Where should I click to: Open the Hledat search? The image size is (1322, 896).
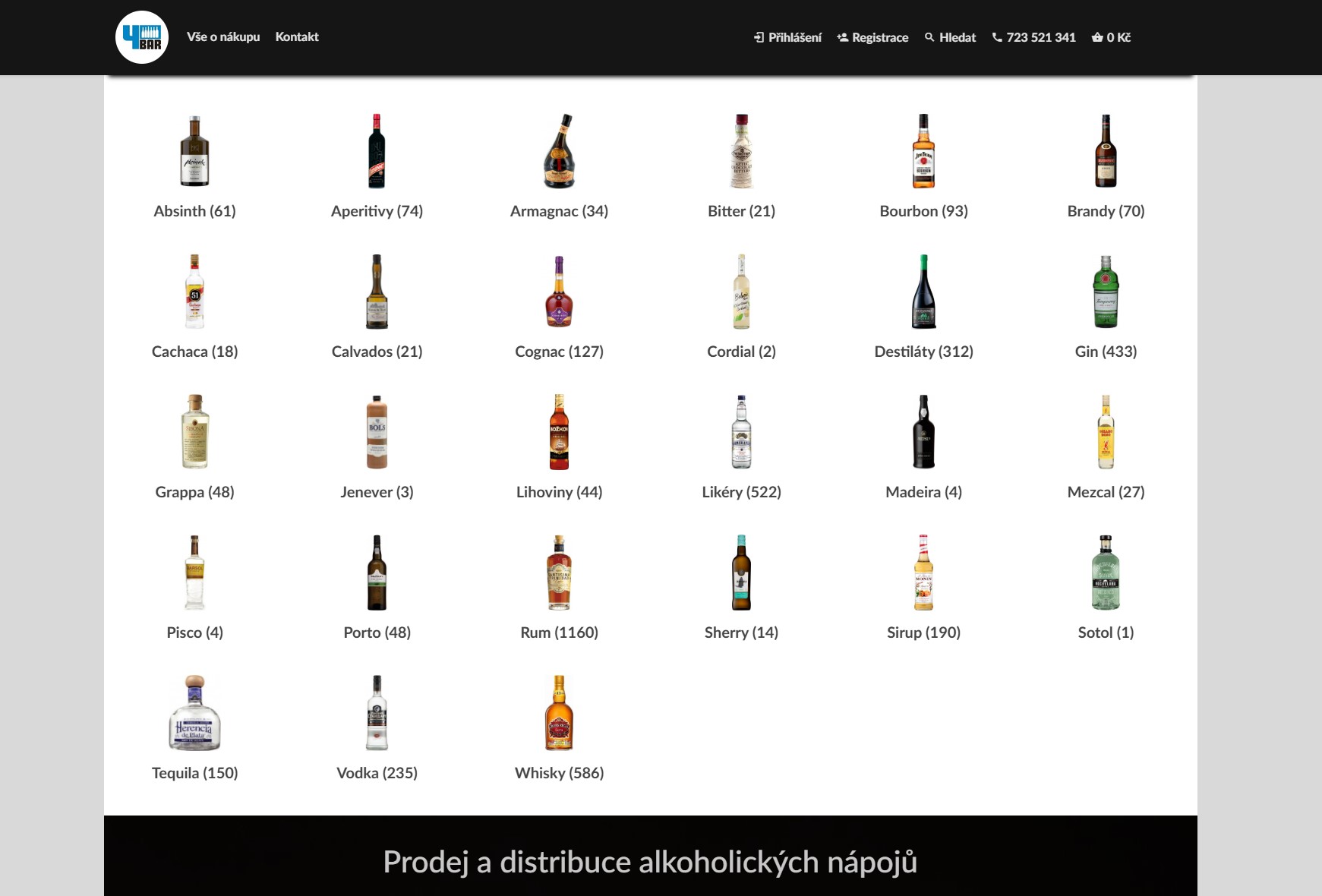point(950,38)
